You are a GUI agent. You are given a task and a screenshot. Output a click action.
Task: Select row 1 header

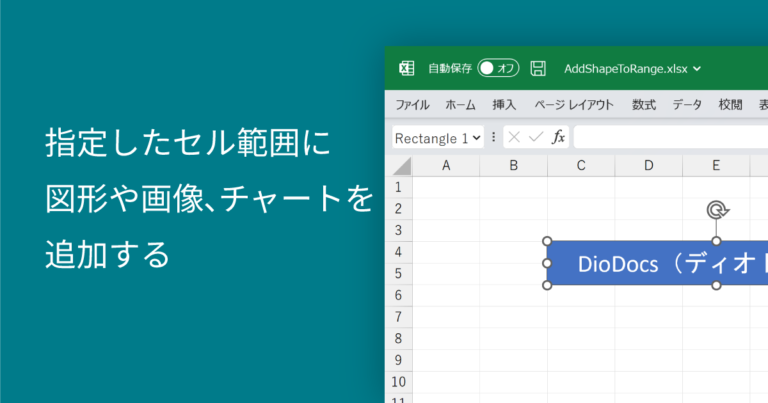click(x=398, y=187)
